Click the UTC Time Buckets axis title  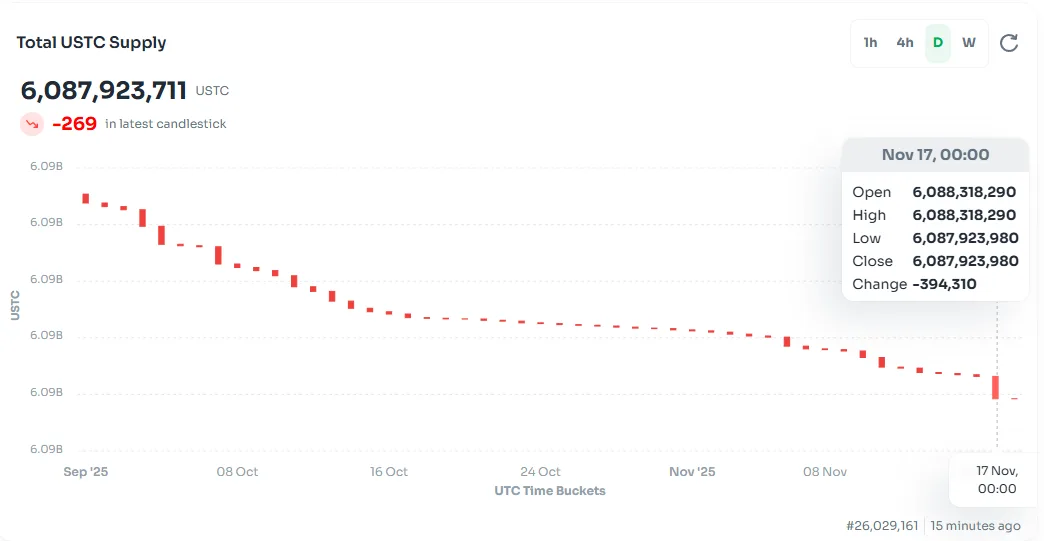coord(549,491)
